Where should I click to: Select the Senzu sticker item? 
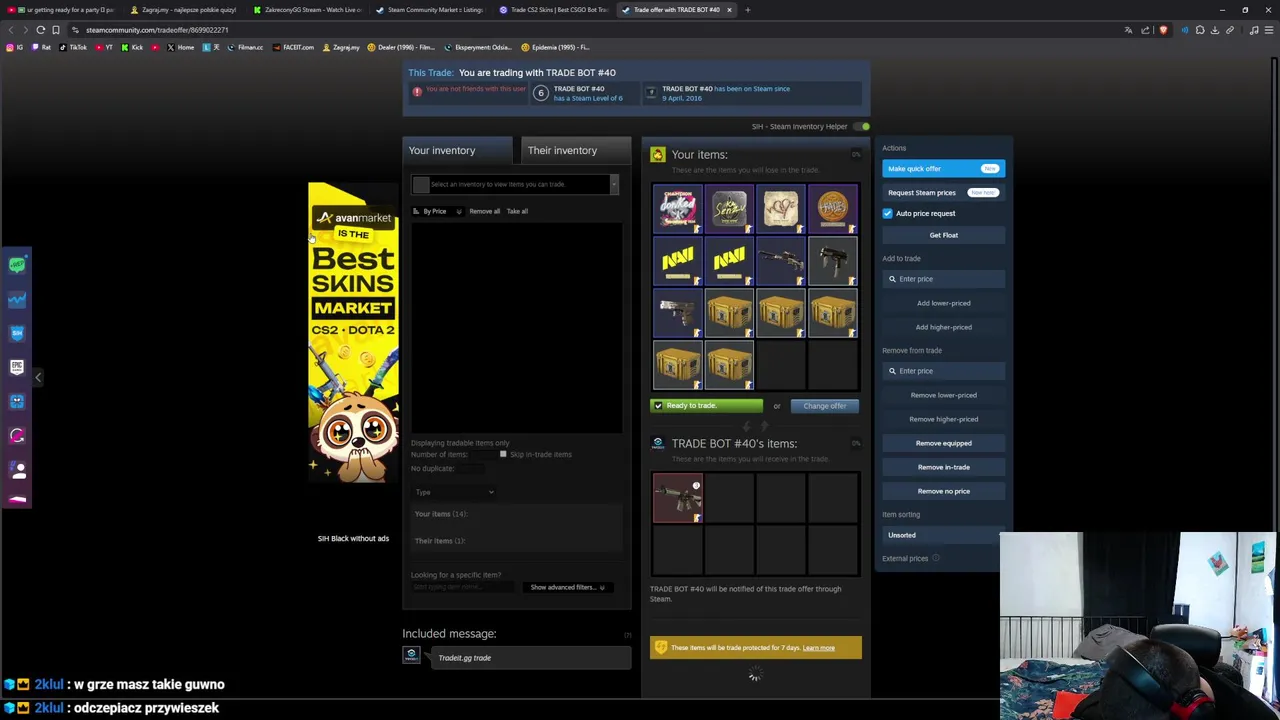(x=730, y=210)
